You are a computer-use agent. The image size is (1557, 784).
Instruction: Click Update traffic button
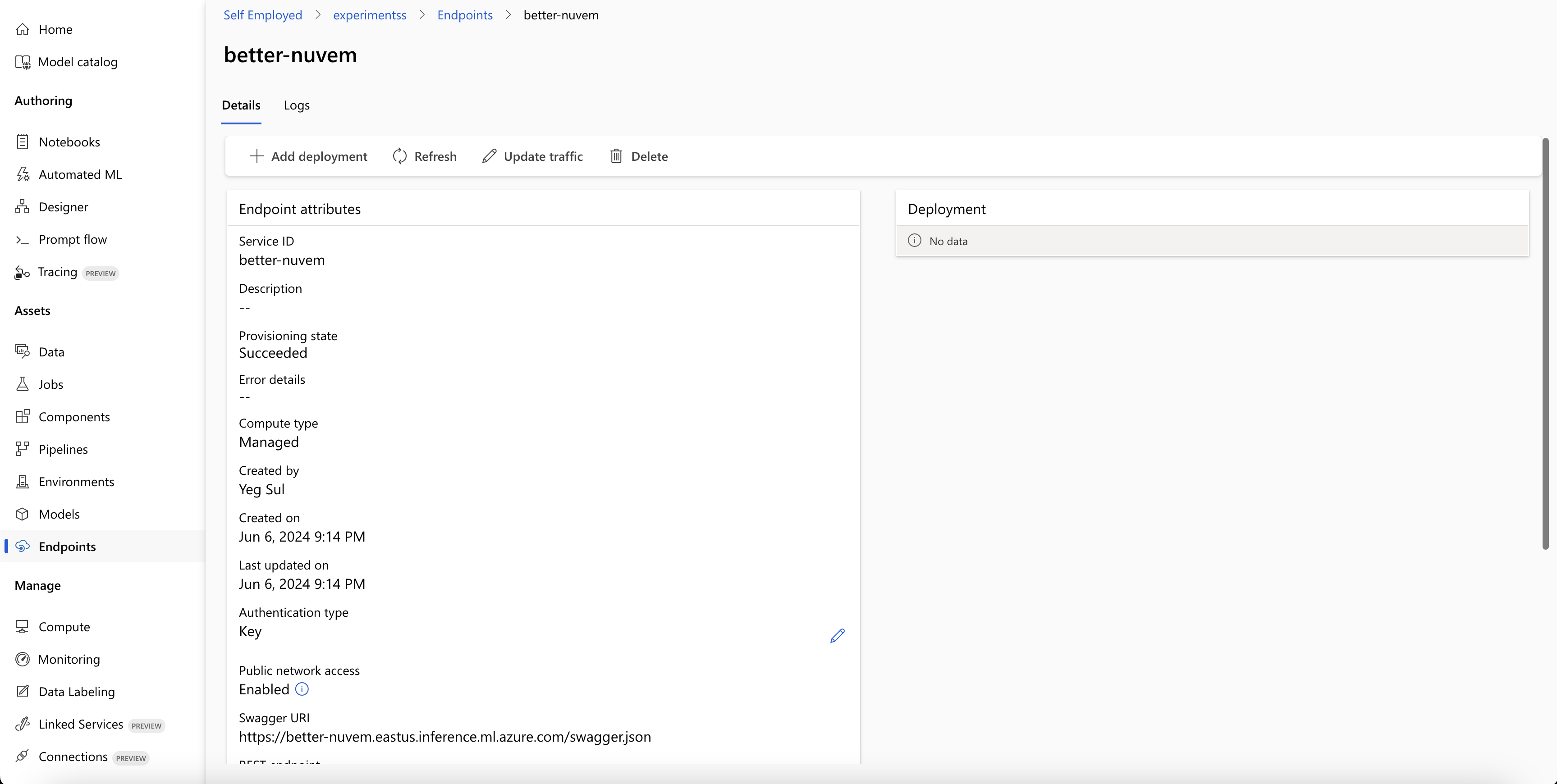point(532,156)
